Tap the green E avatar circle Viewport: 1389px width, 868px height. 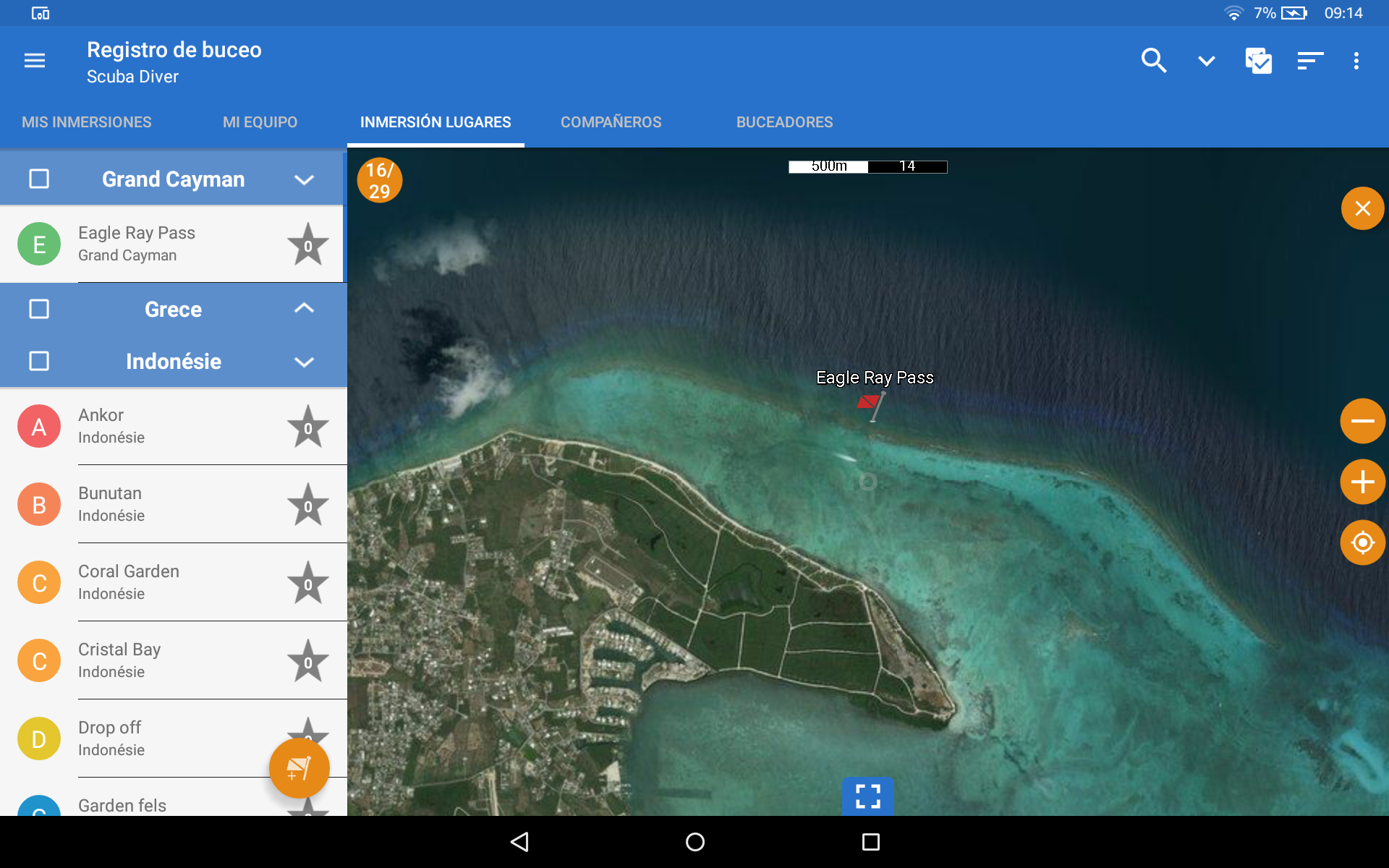pos(39,244)
